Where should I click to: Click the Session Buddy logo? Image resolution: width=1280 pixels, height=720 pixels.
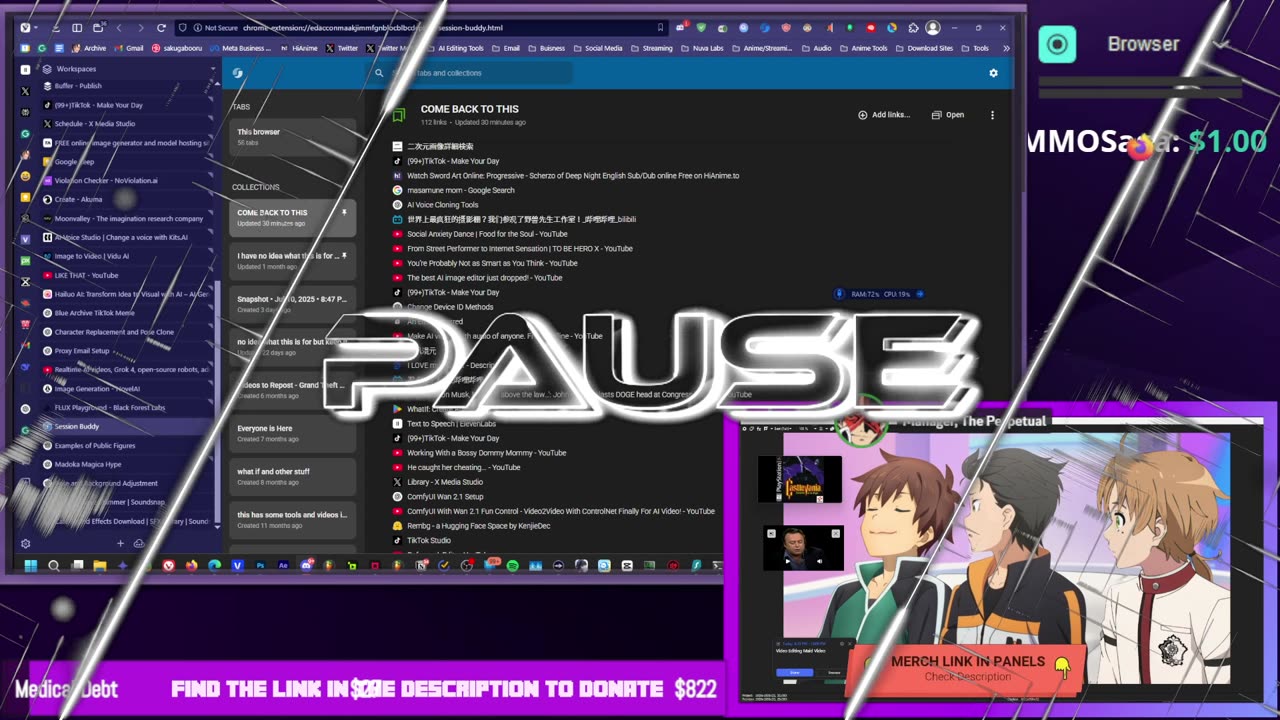point(238,73)
